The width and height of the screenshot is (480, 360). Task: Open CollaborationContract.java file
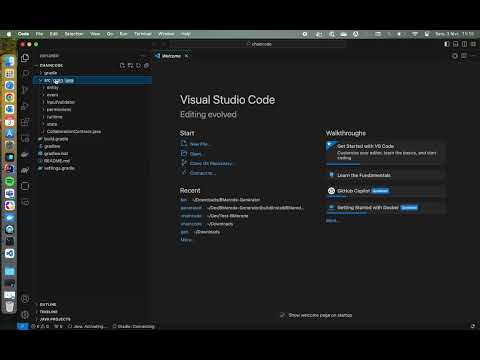(92, 131)
